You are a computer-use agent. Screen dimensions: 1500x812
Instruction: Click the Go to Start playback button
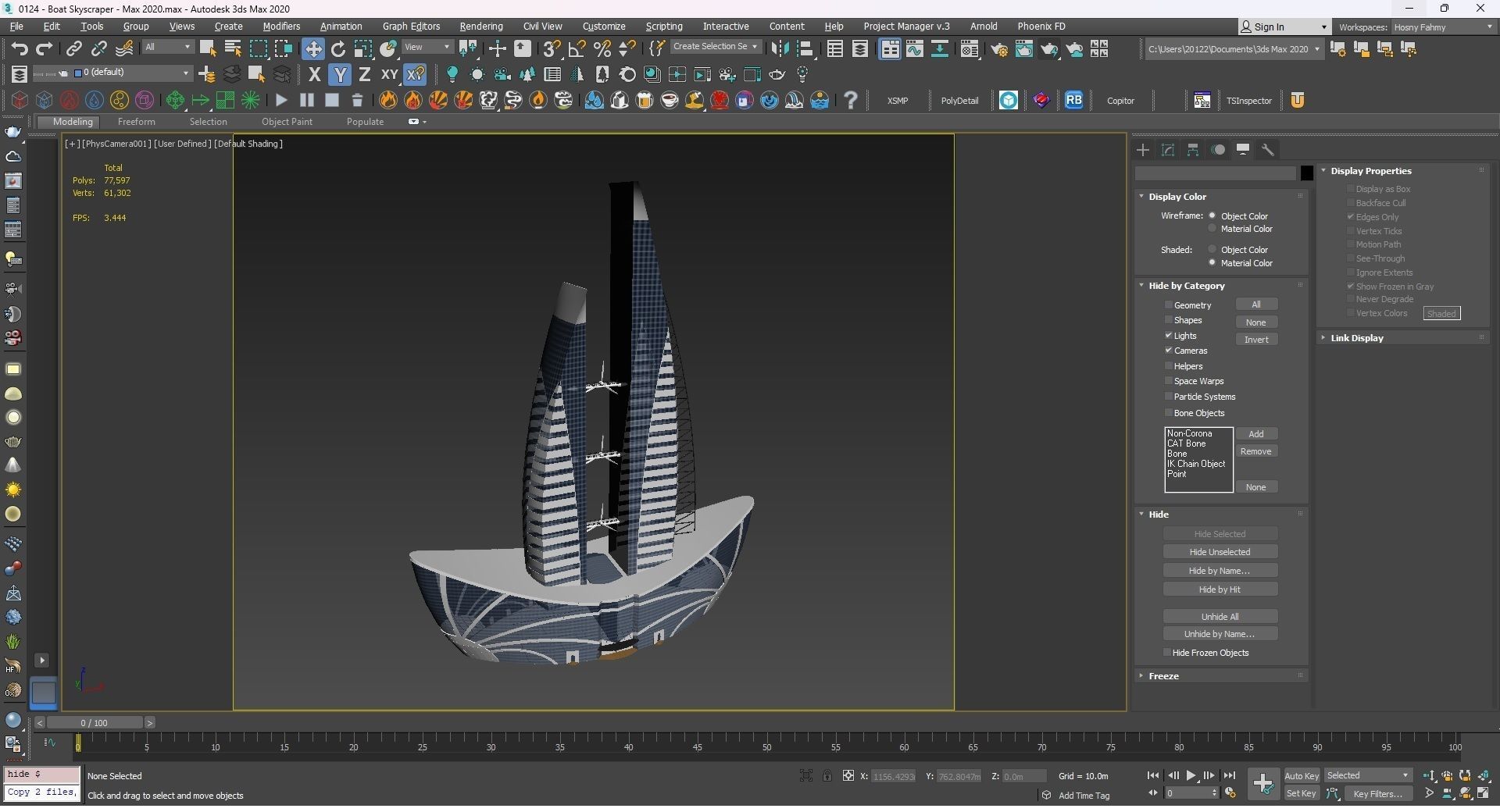point(1152,776)
